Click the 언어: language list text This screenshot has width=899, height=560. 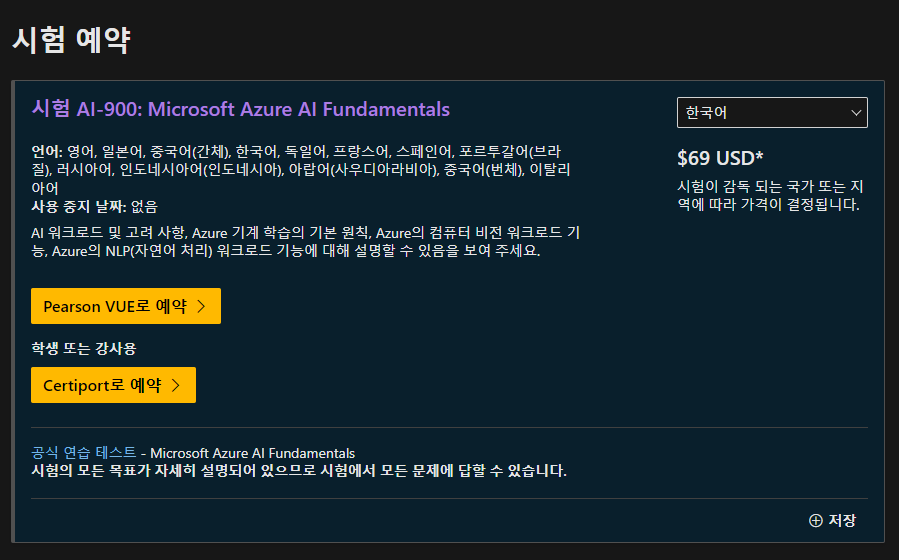(301, 170)
